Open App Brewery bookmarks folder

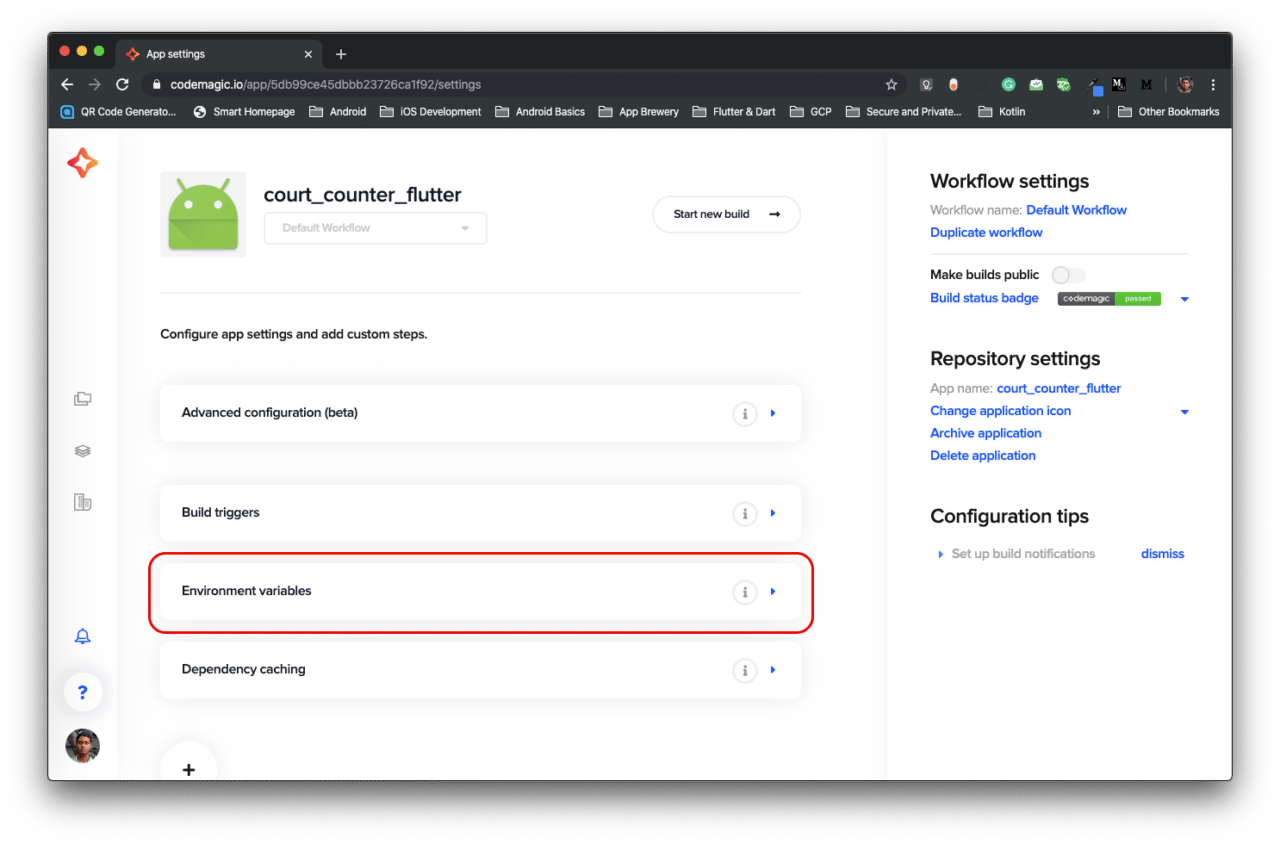[x=638, y=112]
